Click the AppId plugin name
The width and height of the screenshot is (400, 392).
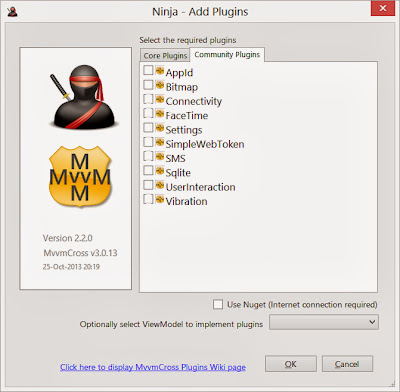[179, 73]
